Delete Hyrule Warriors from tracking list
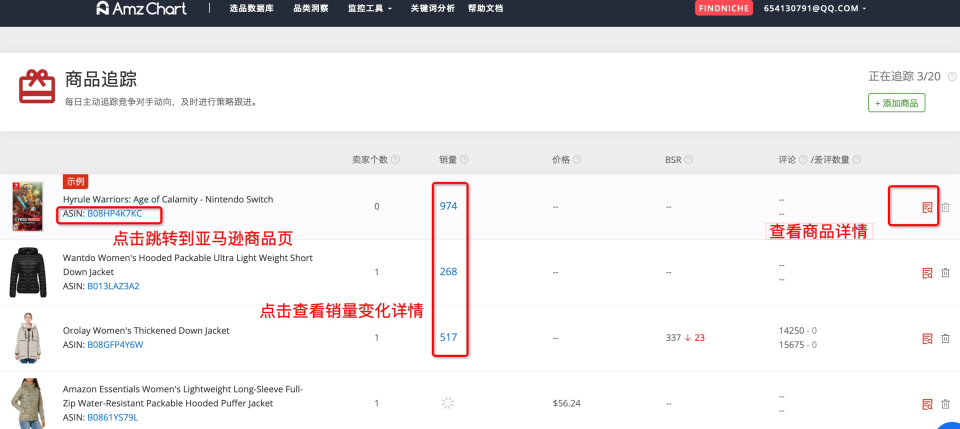Screen dimensions: 960x429 pyautogui.click(x=945, y=207)
